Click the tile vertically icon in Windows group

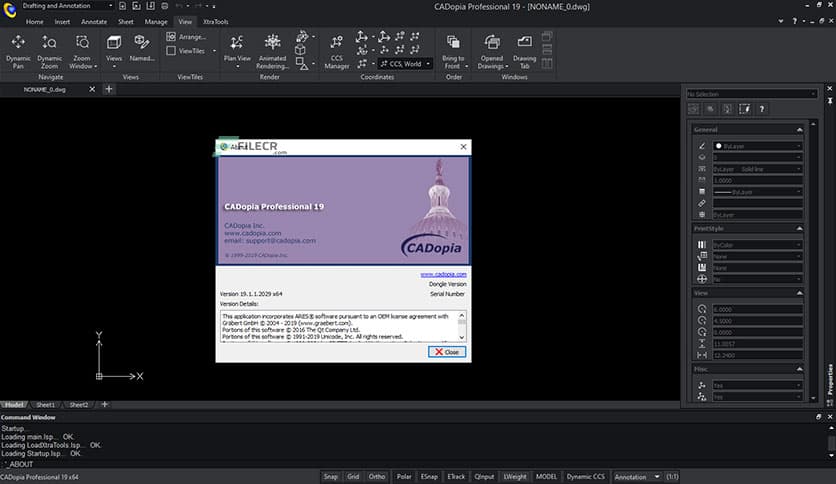546,63
